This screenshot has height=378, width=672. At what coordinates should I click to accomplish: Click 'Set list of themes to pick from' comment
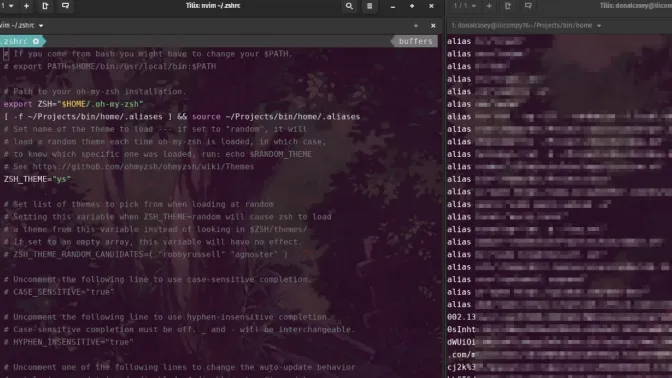point(138,204)
